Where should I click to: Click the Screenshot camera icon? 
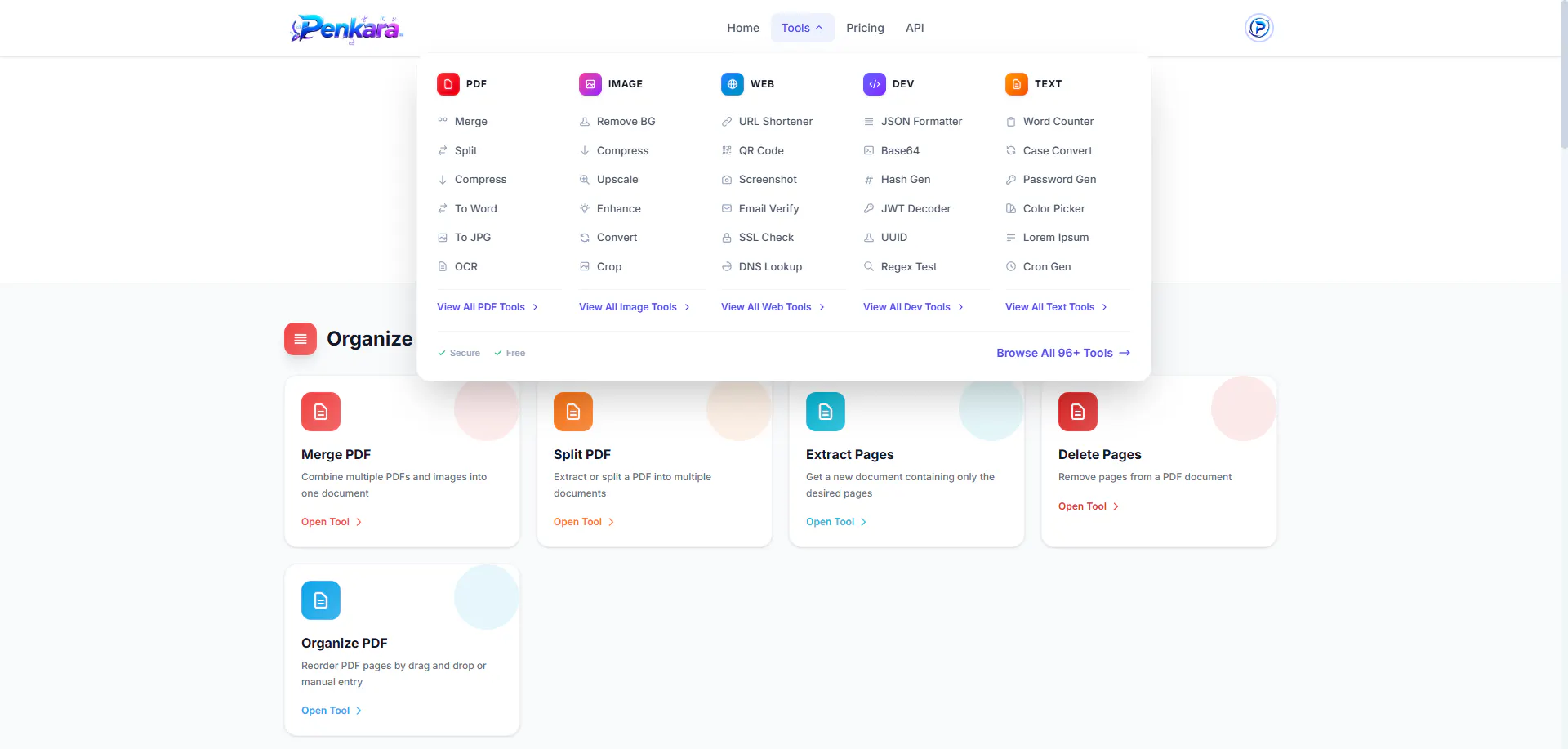point(727,180)
